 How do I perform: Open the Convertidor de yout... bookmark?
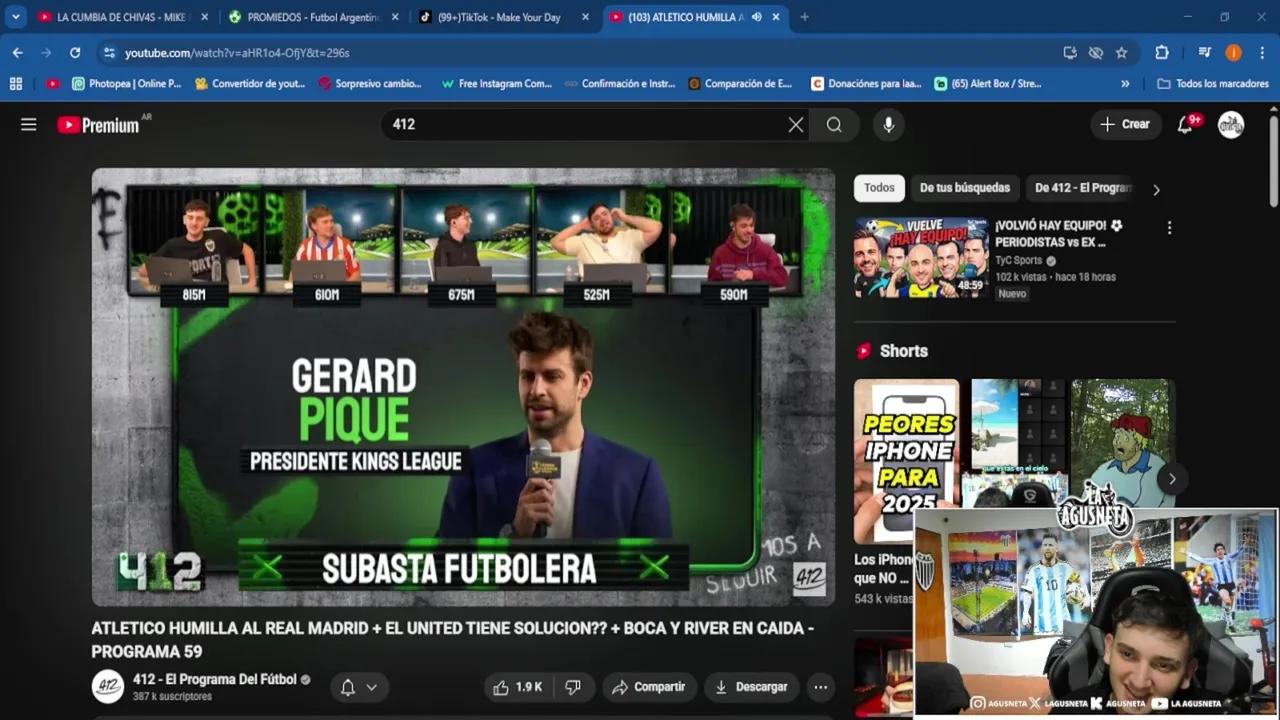click(x=250, y=84)
